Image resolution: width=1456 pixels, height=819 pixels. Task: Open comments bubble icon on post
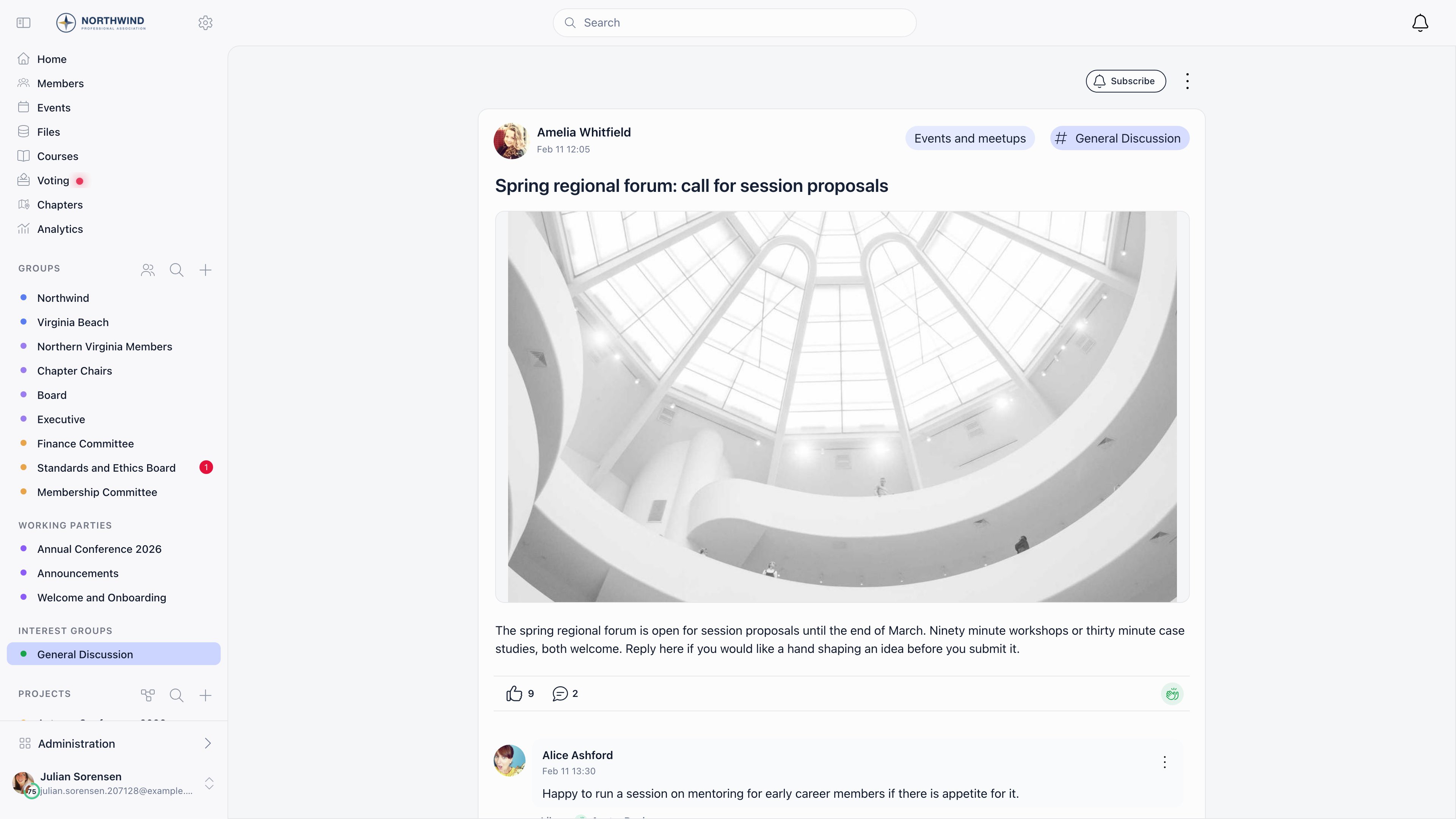(560, 693)
